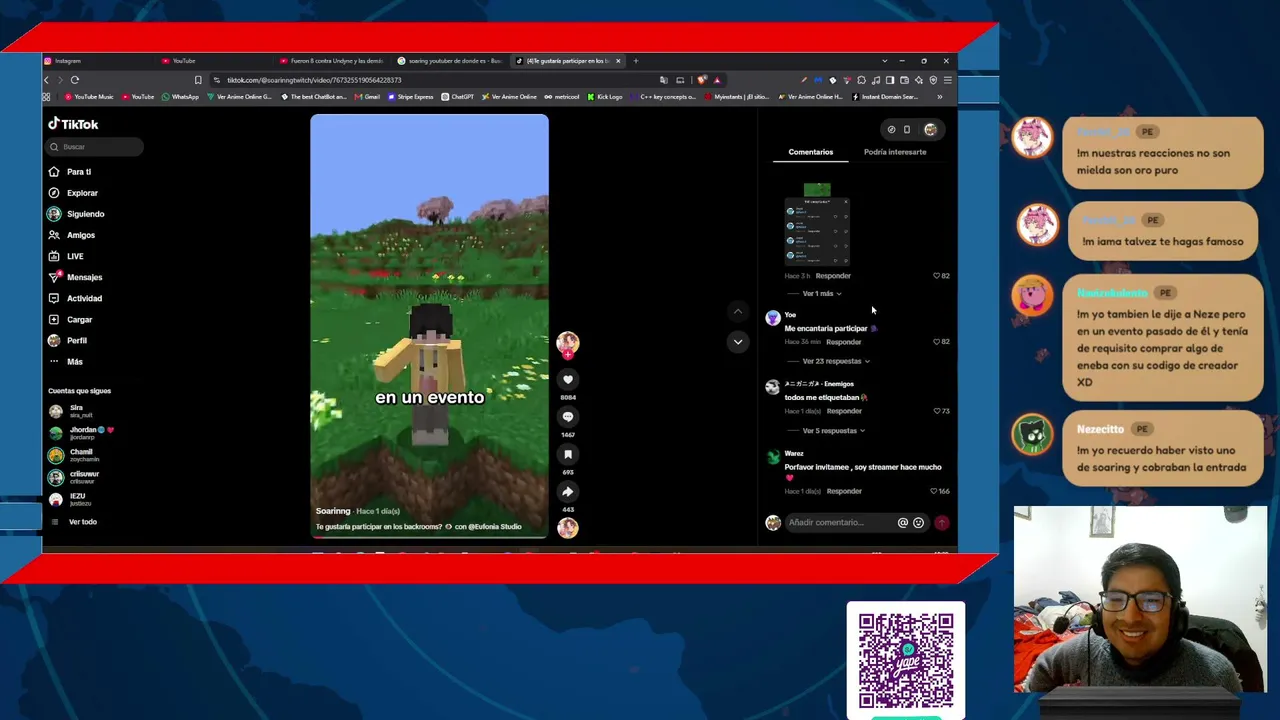Go to previous video arrow

[x=738, y=312]
